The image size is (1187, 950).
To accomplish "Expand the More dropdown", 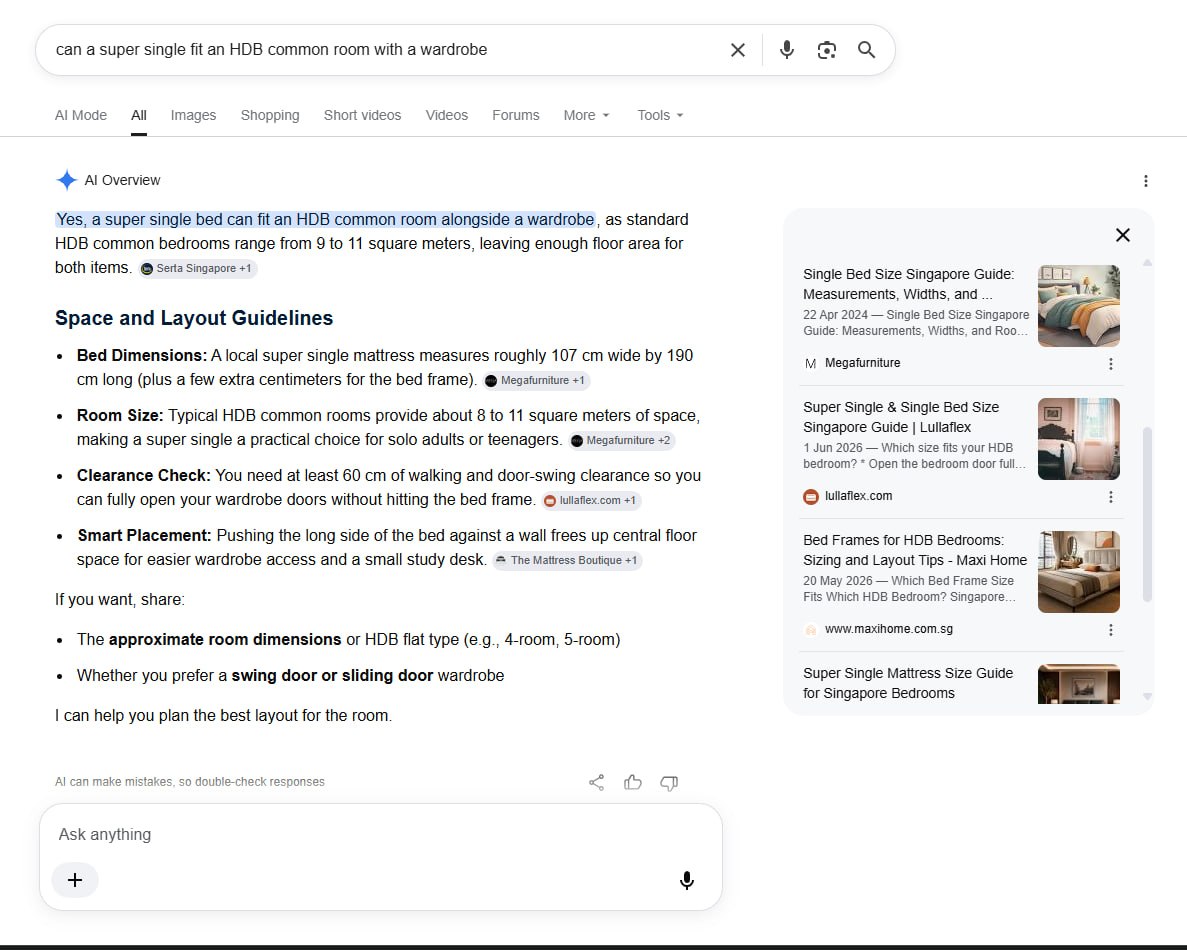I will [x=586, y=115].
